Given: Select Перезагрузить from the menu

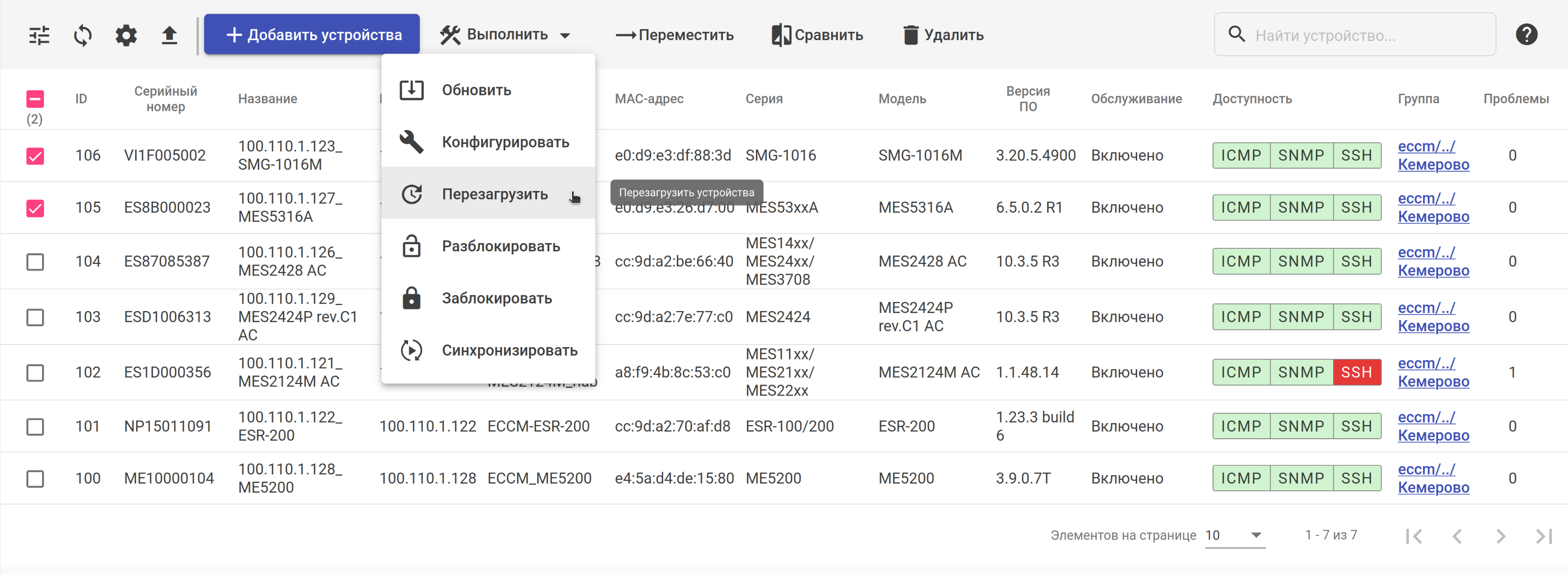Looking at the screenshot, I should [494, 195].
